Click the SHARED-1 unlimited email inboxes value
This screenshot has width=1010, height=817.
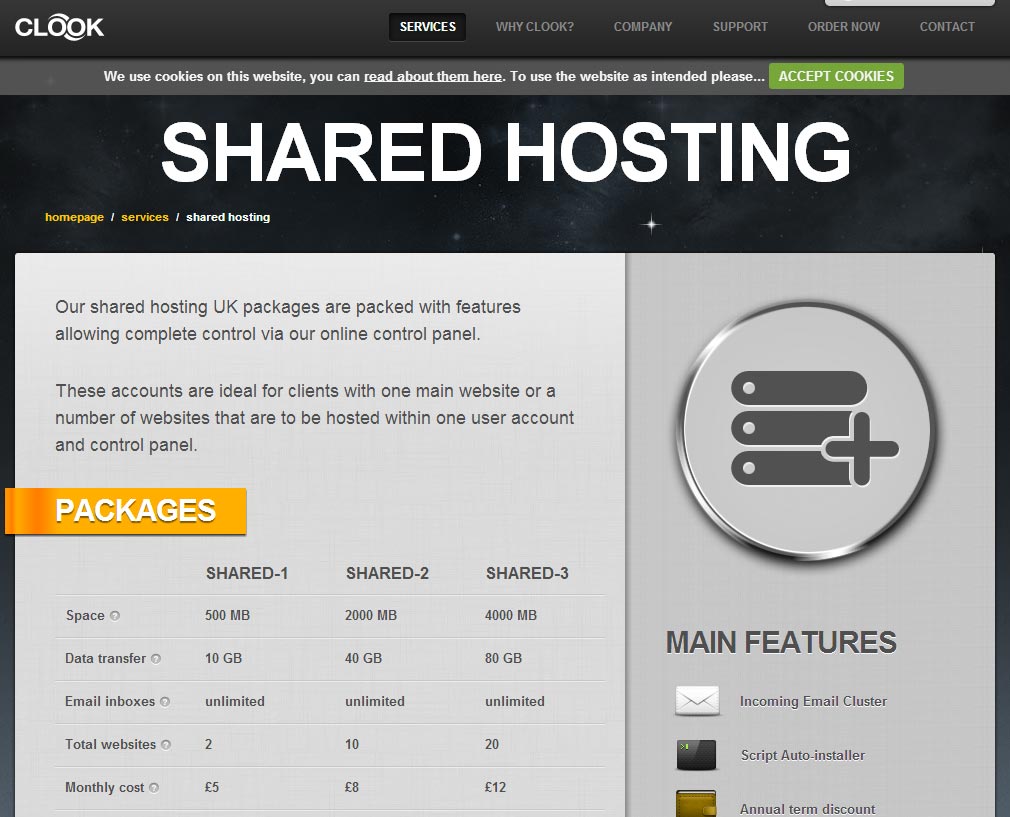pos(235,701)
